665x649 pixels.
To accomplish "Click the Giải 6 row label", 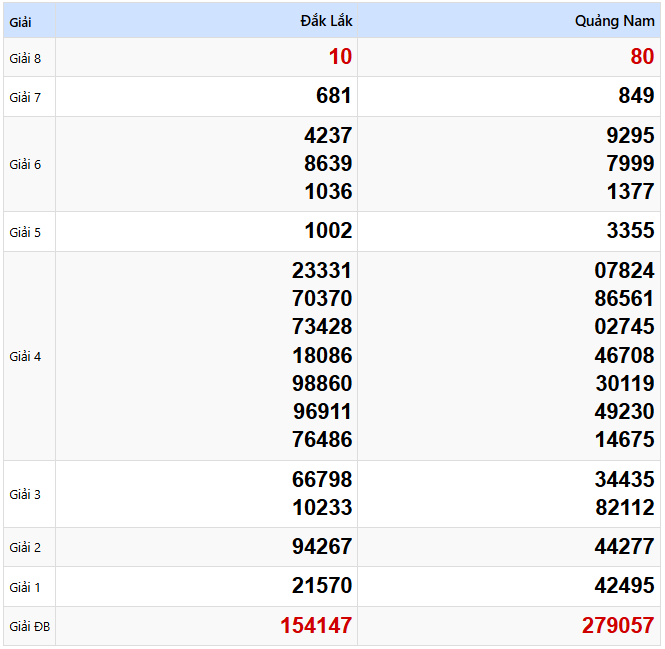I will (25, 164).
